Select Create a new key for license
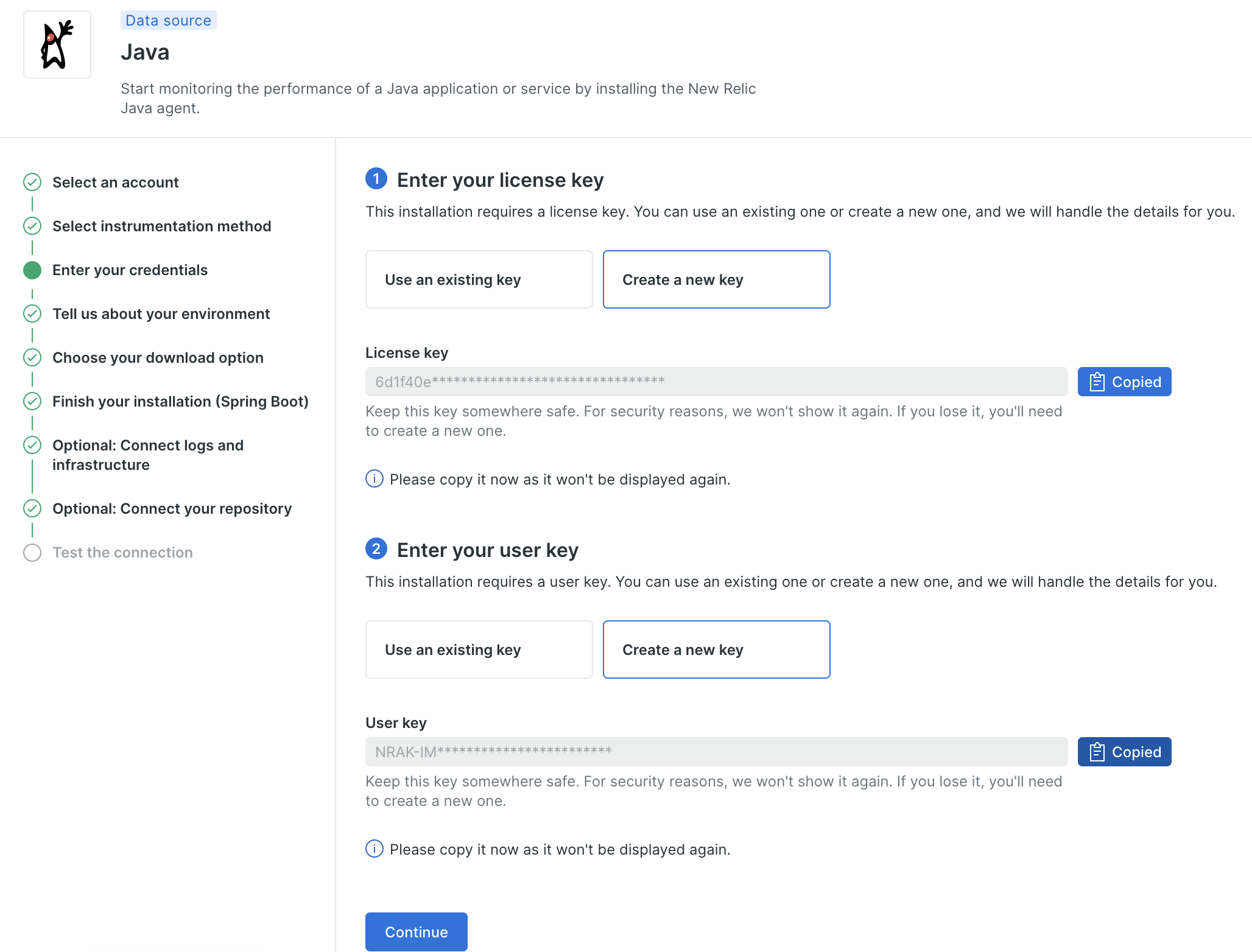This screenshot has height=952, width=1252. [x=716, y=279]
